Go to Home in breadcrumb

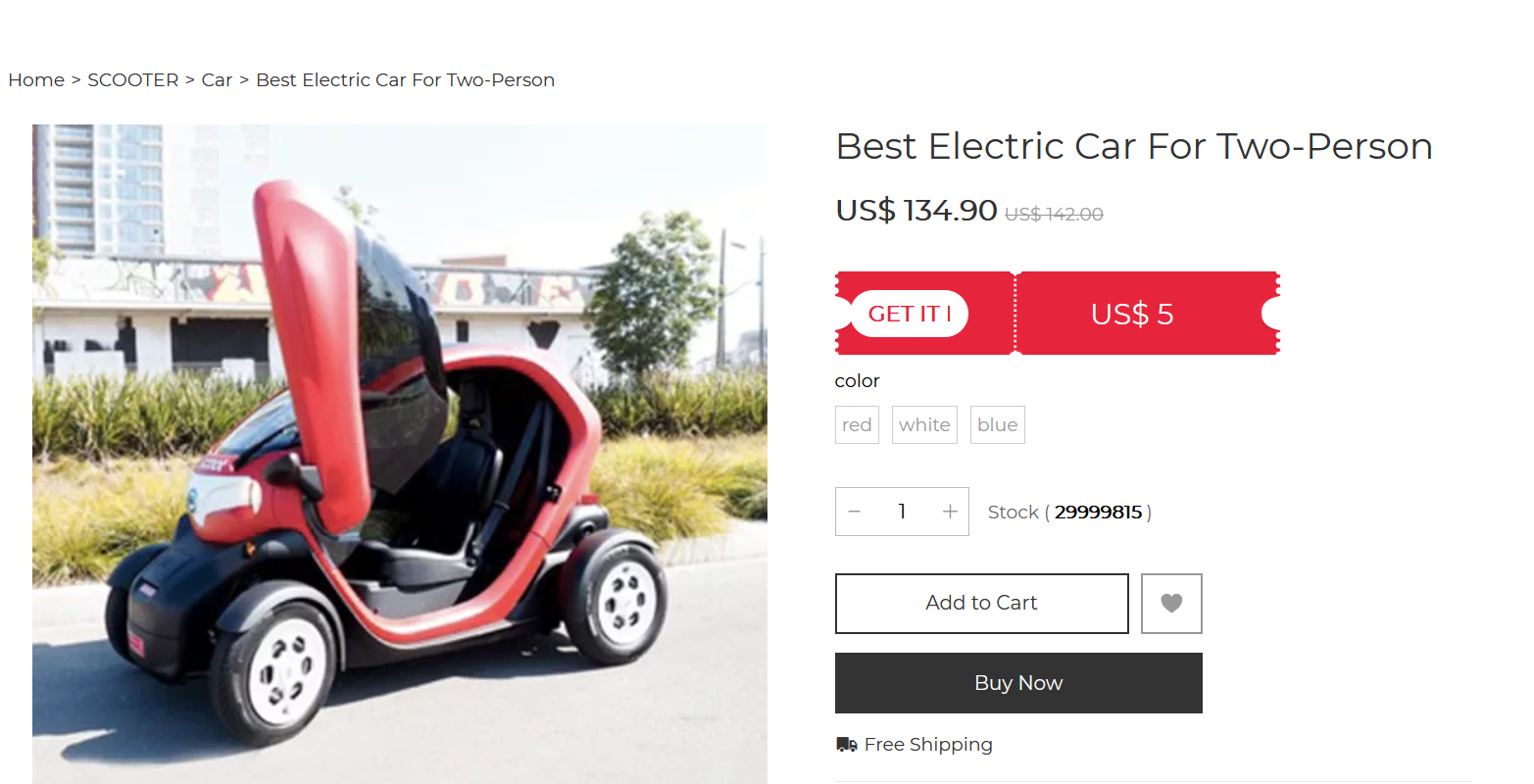pos(36,80)
